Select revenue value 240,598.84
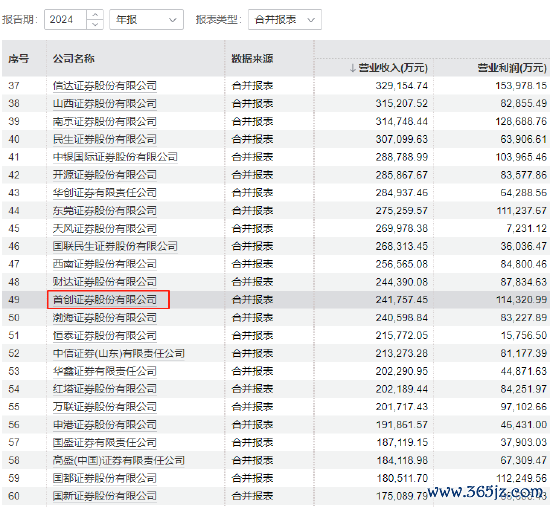 (x=402, y=318)
